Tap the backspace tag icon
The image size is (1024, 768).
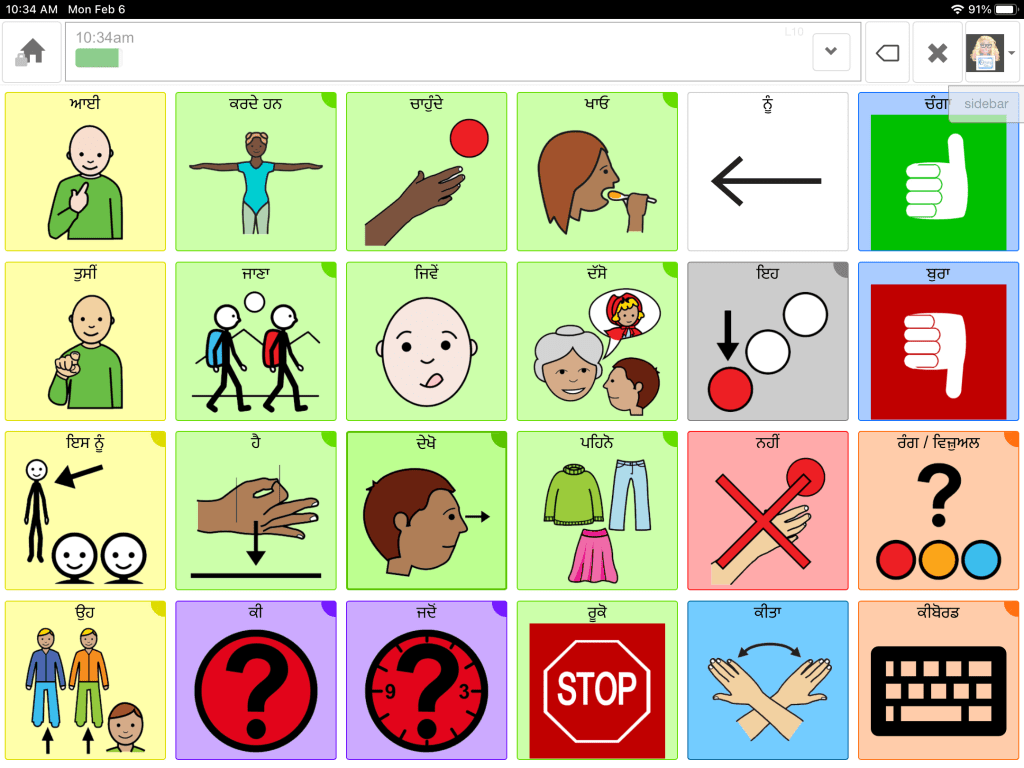click(887, 52)
